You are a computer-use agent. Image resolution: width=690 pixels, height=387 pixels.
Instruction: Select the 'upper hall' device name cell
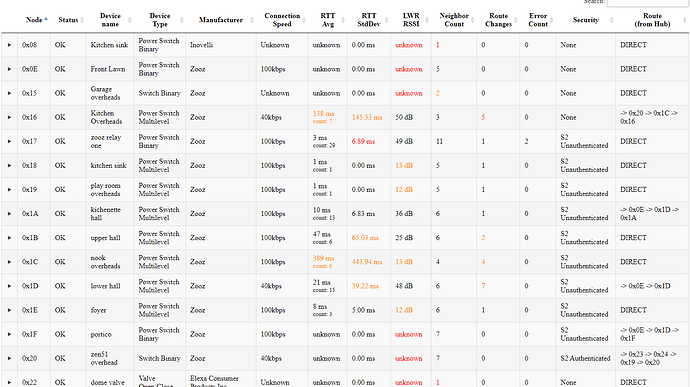click(106, 238)
